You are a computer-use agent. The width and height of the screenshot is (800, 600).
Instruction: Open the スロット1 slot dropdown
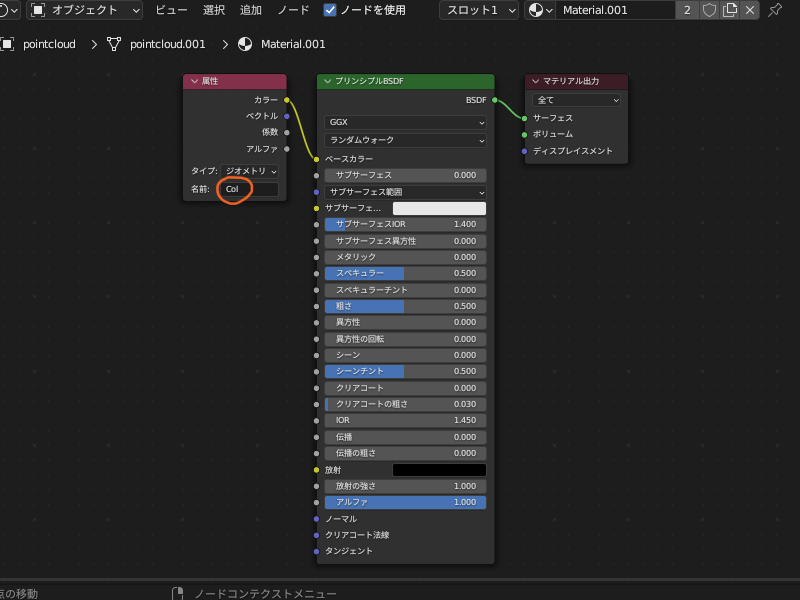479,10
